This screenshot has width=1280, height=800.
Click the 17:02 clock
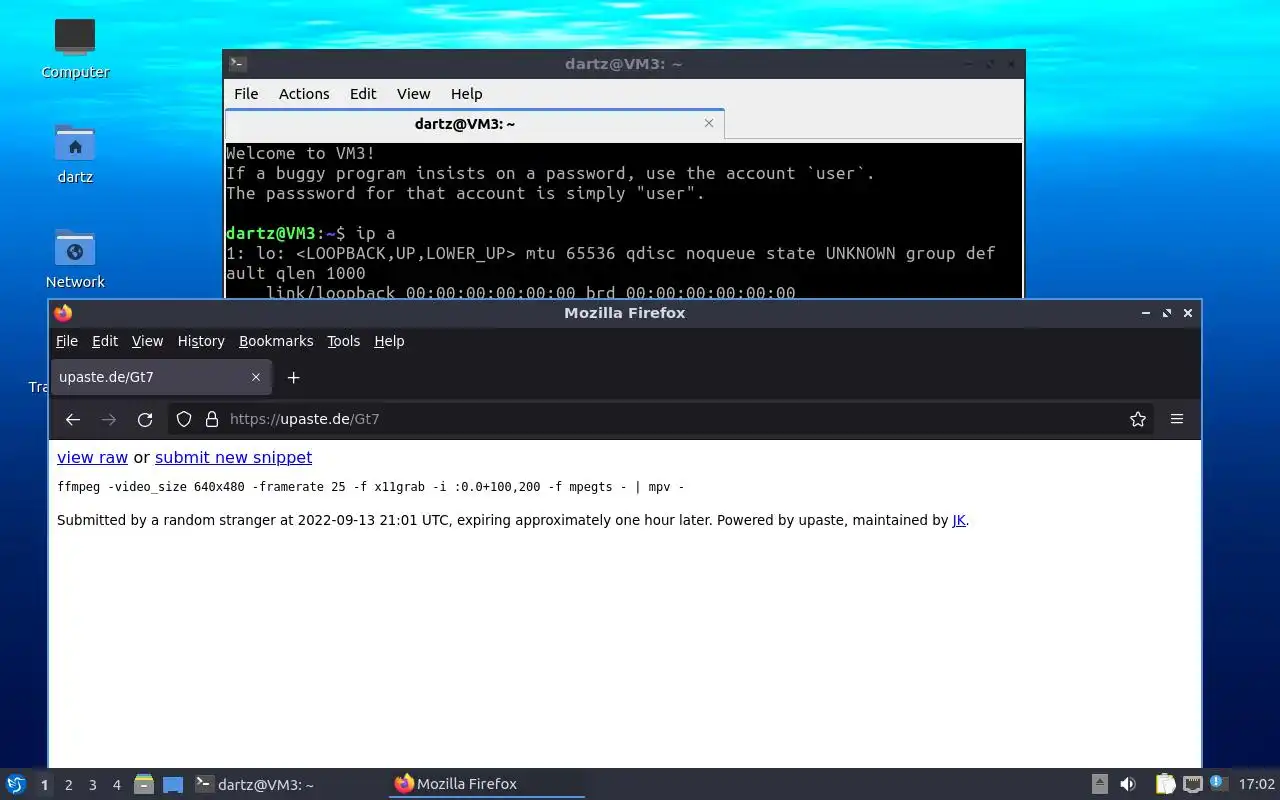coord(1257,785)
